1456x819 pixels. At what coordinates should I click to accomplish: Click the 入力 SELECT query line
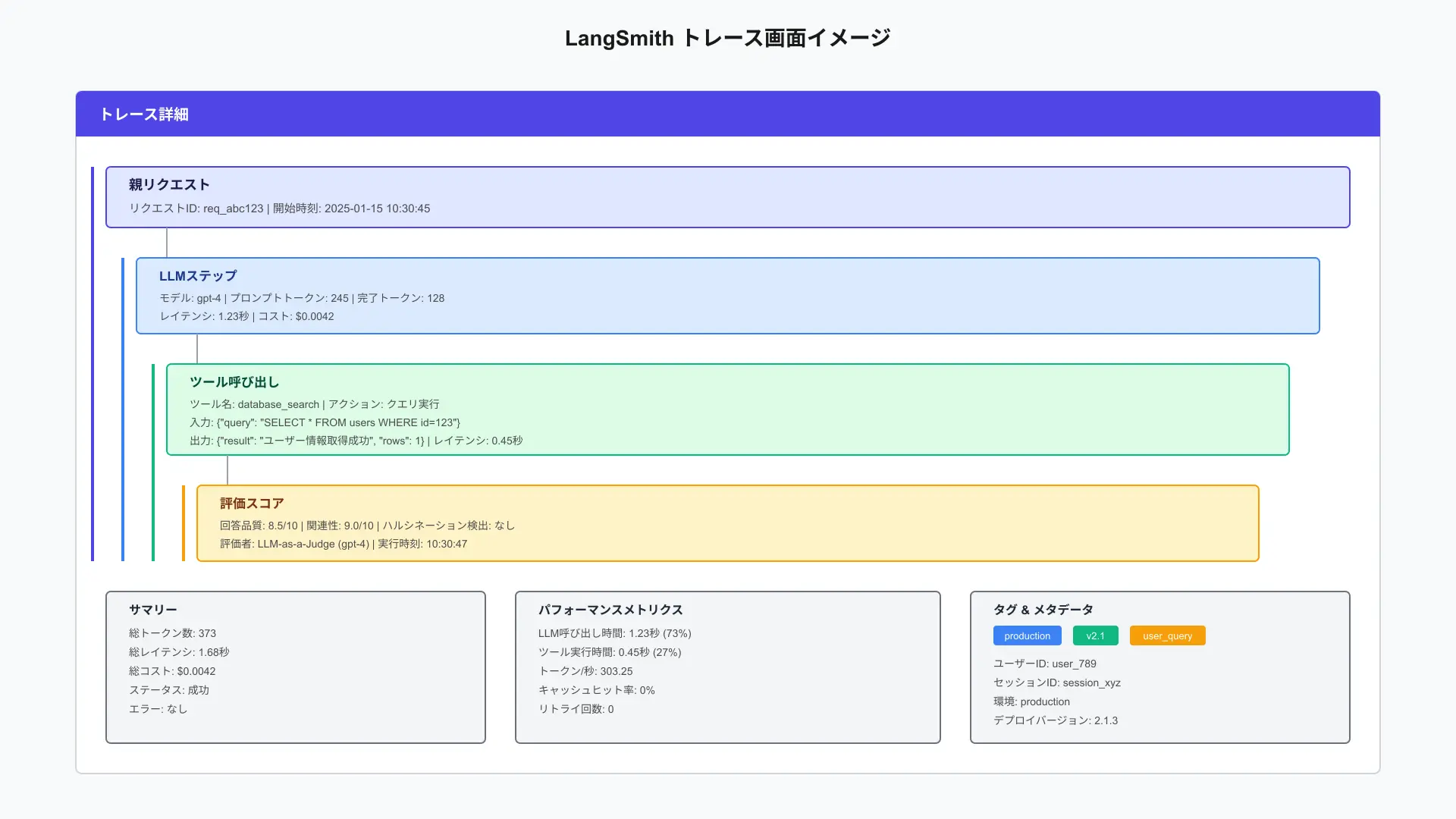325,422
